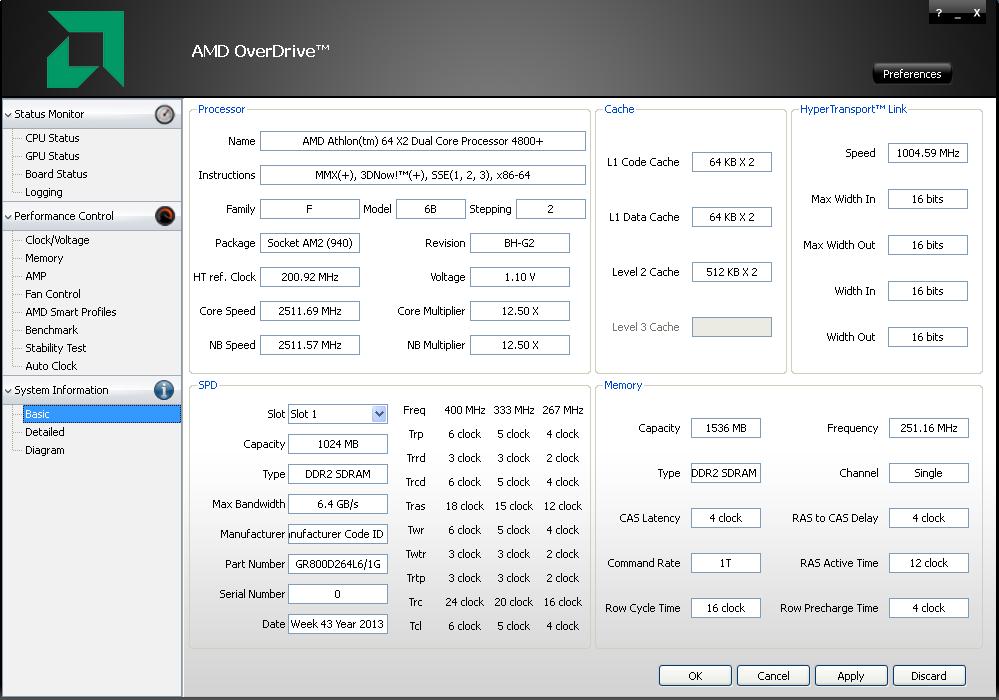The width and height of the screenshot is (999, 700).
Task: Click the Apply button
Action: click(x=851, y=676)
